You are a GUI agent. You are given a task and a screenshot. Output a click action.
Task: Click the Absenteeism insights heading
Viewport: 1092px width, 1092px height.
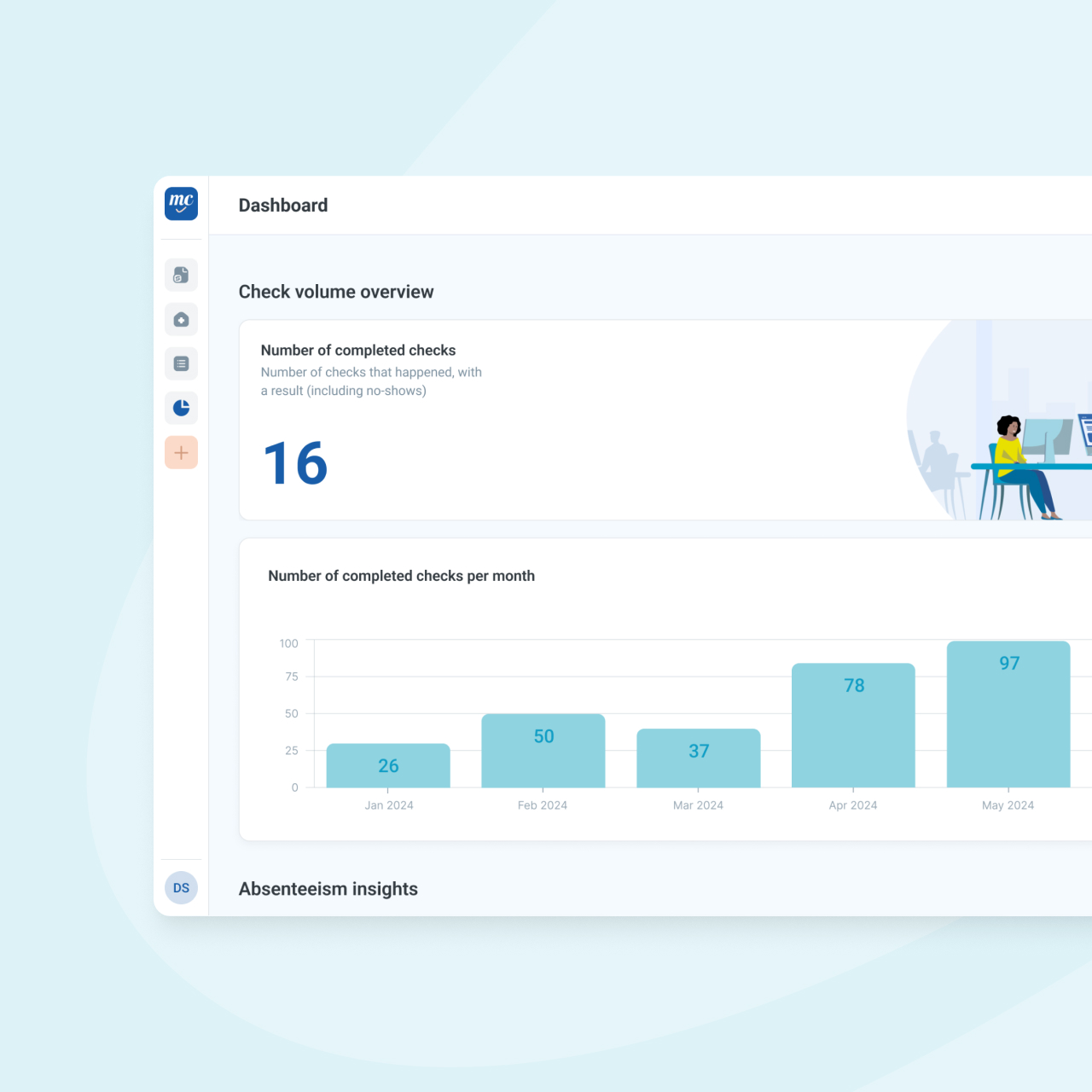[x=328, y=889]
